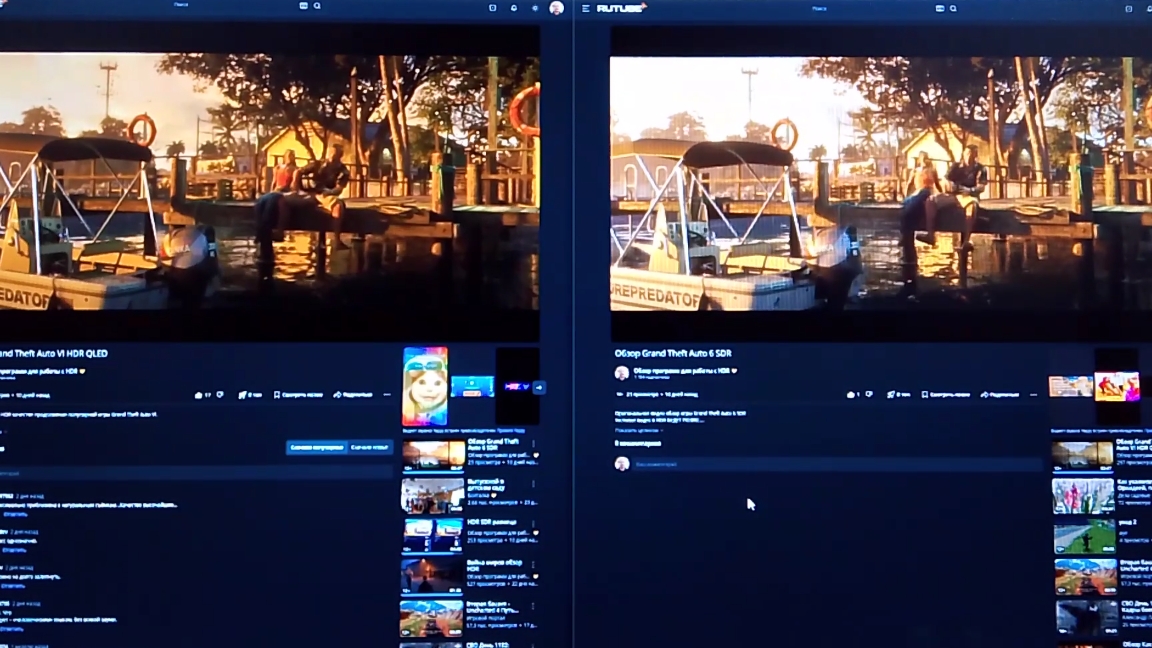Open the on-screen keyboard icon in the SDR window header
Viewport: 1152px width, 648px height.
point(940,9)
